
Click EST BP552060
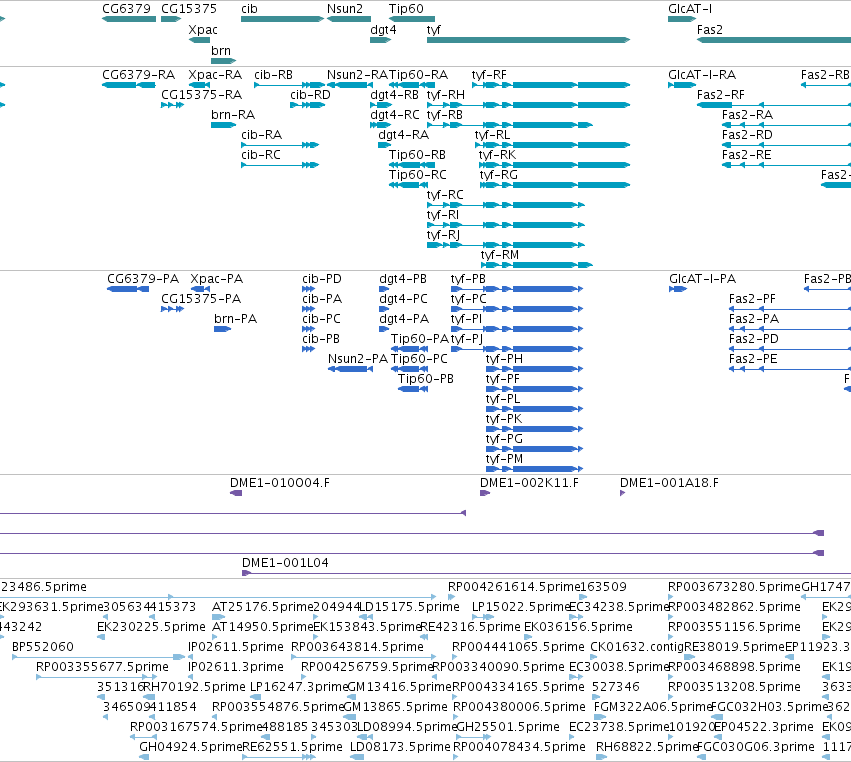click(42, 647)
